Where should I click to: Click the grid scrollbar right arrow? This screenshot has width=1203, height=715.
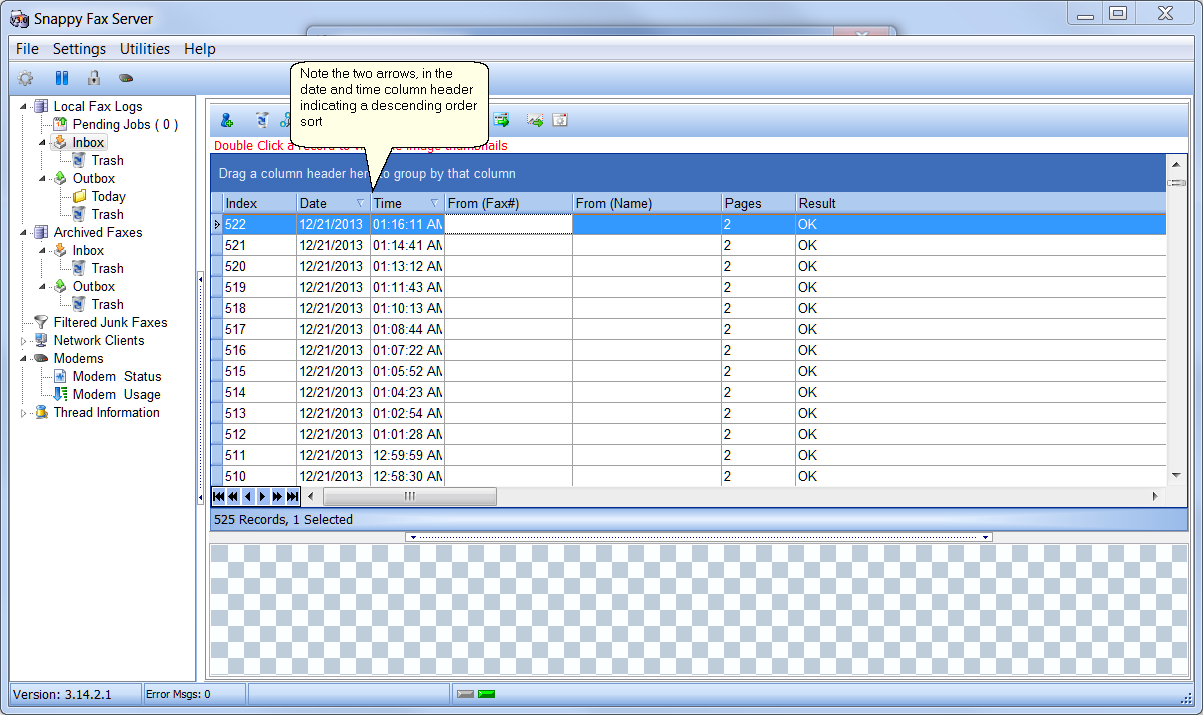[1156, 496]
